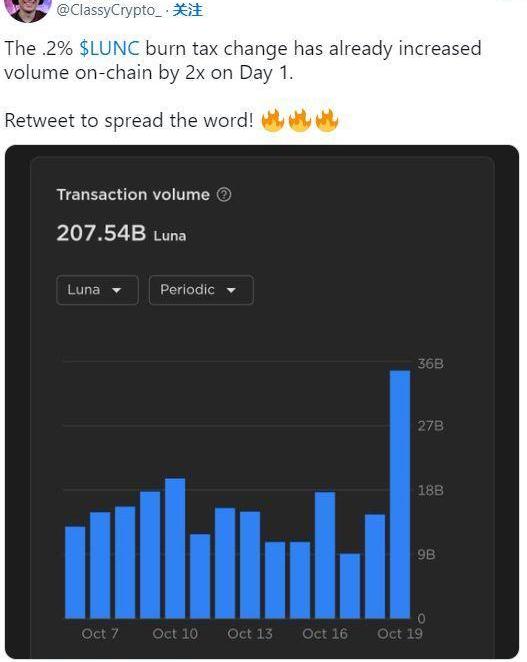
Task: Open the @ClassyCrypto_ username link
Action: tap(109, 10)
